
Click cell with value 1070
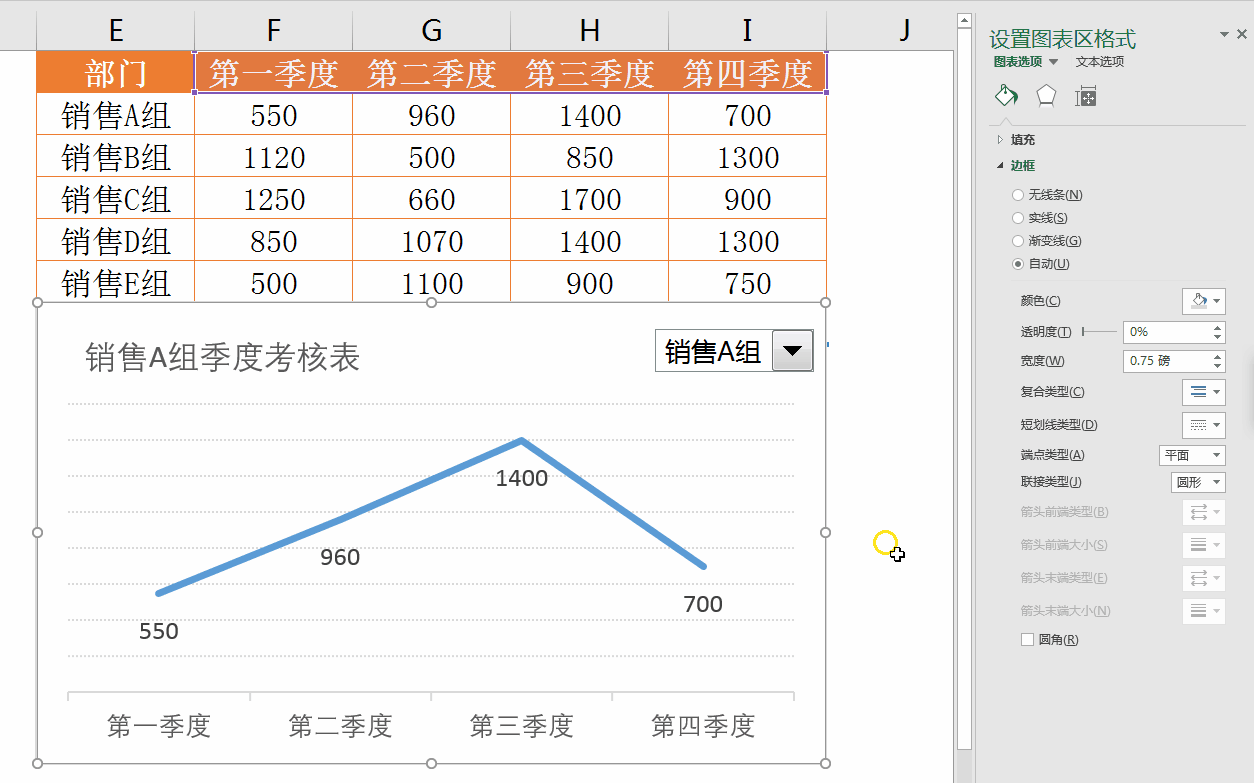pyautogui.click(x=432, y=241)
